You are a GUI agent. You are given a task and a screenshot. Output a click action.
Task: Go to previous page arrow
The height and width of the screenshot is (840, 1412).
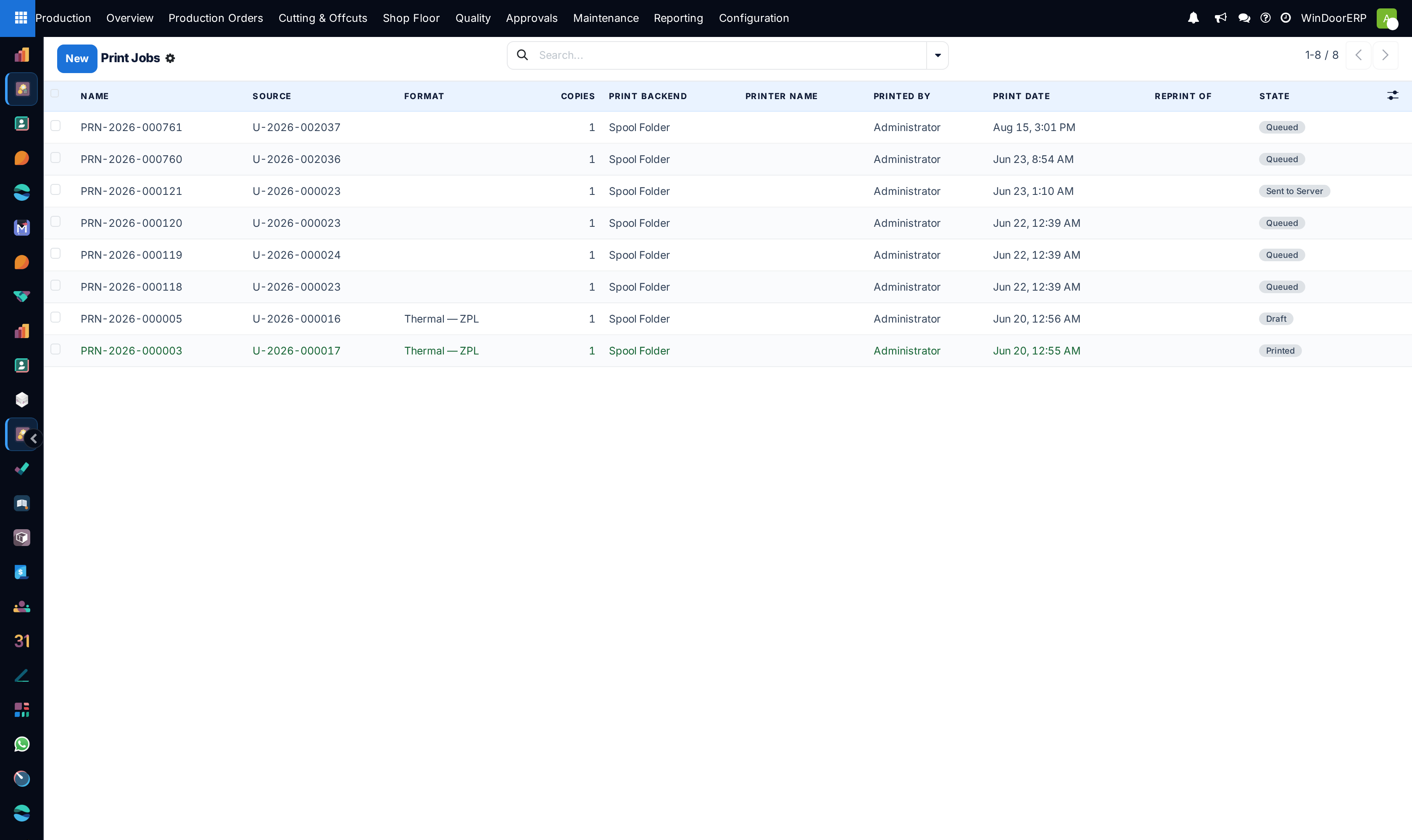(1358, 55)
